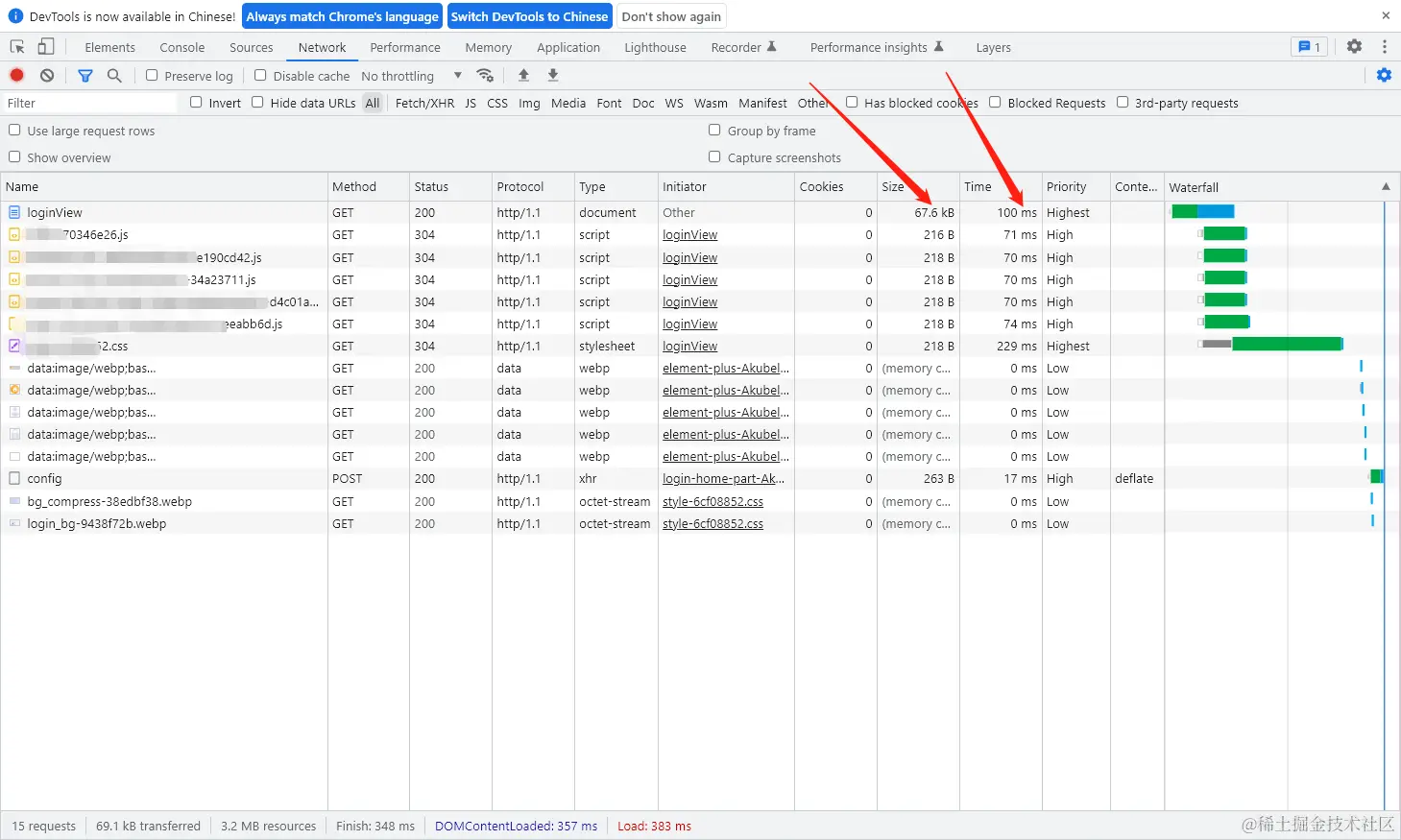Open the No throttling dropdown

[412, 76]
